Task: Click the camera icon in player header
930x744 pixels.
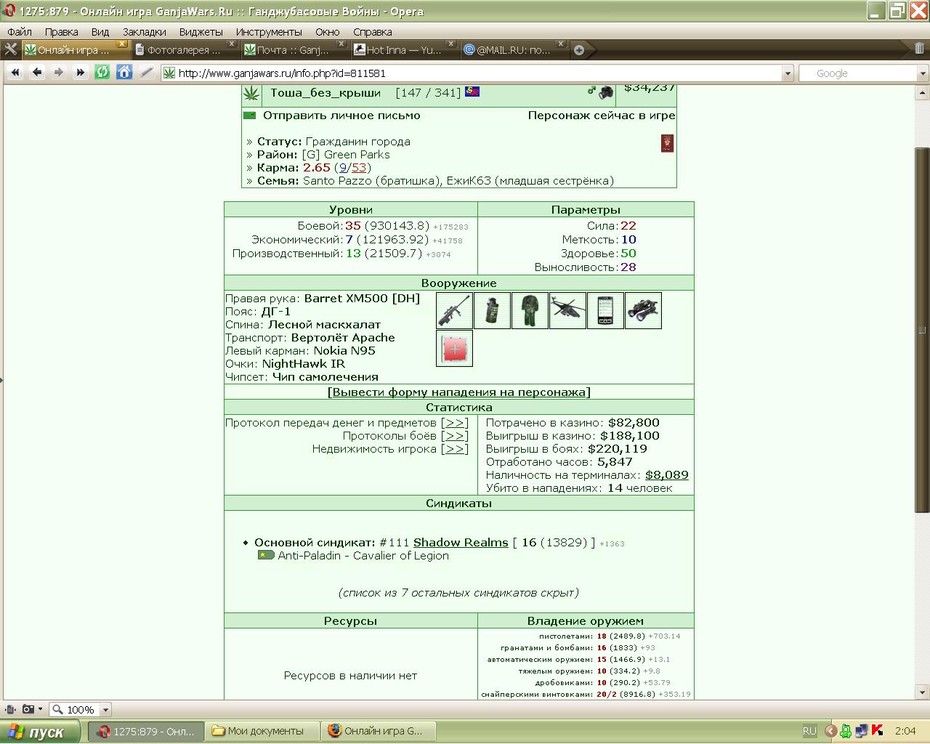Action: pyautogui.click(x=606, y=92)
